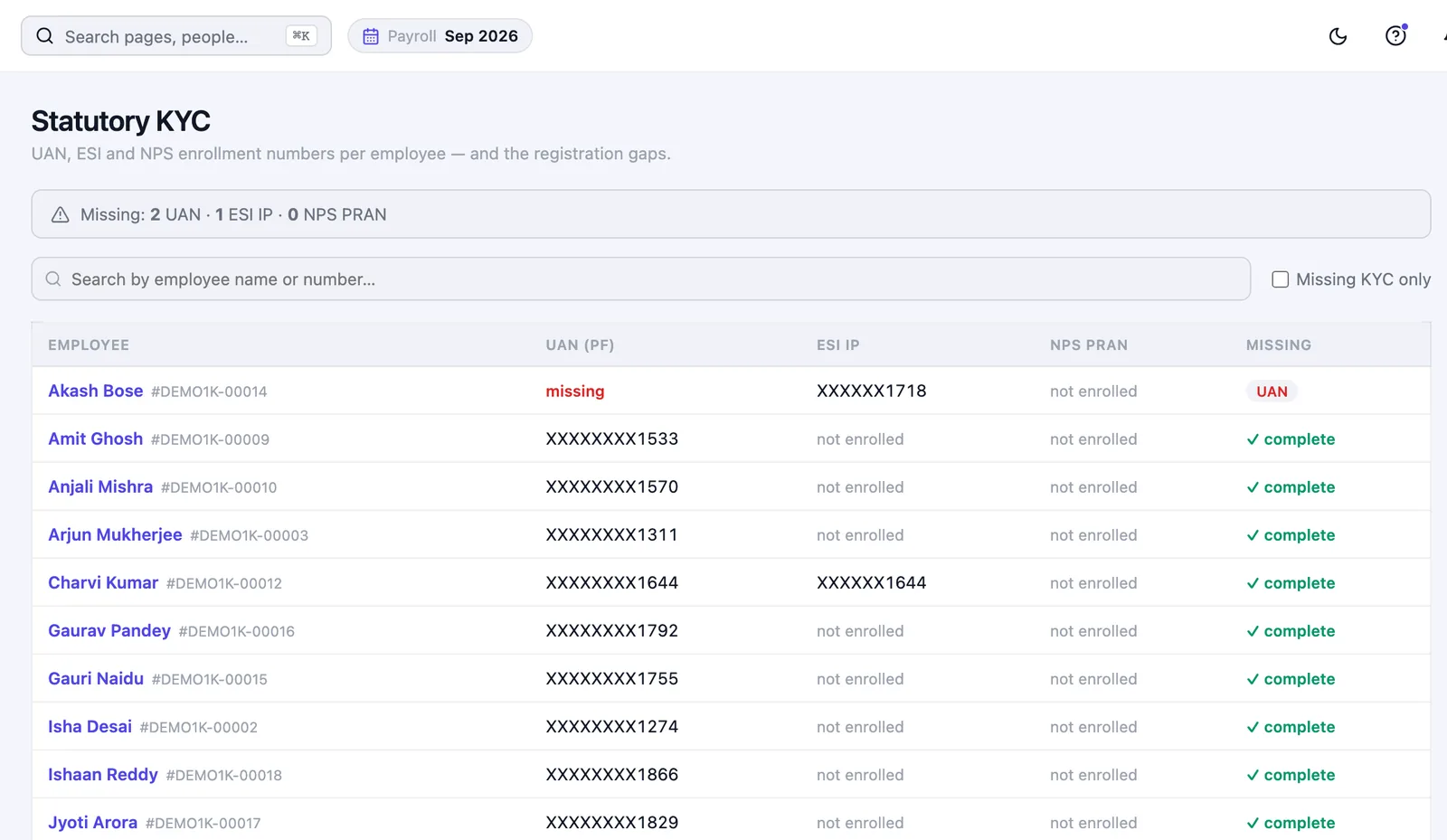Click the ESI IP column header
The image size is (1447, 840).
click(x=838, y=344)
